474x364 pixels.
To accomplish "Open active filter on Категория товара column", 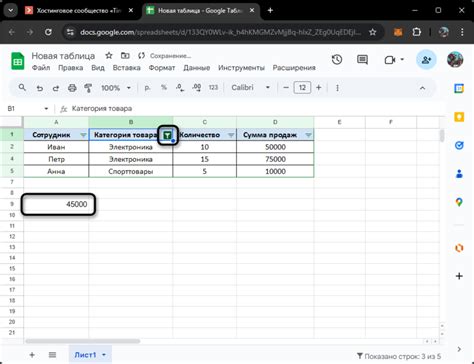I will tap(168, 135).
